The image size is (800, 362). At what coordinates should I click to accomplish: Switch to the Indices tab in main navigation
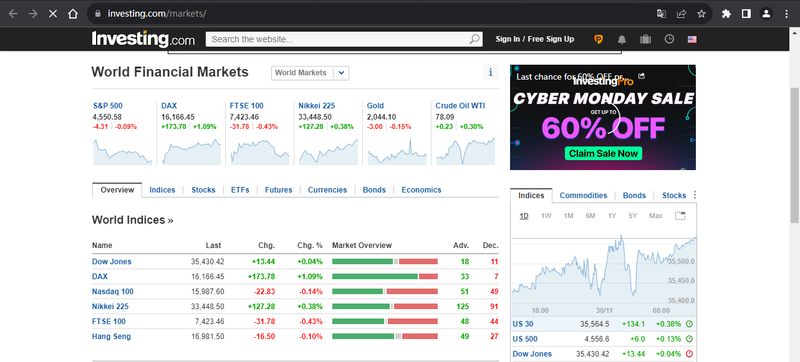[162, 190]
